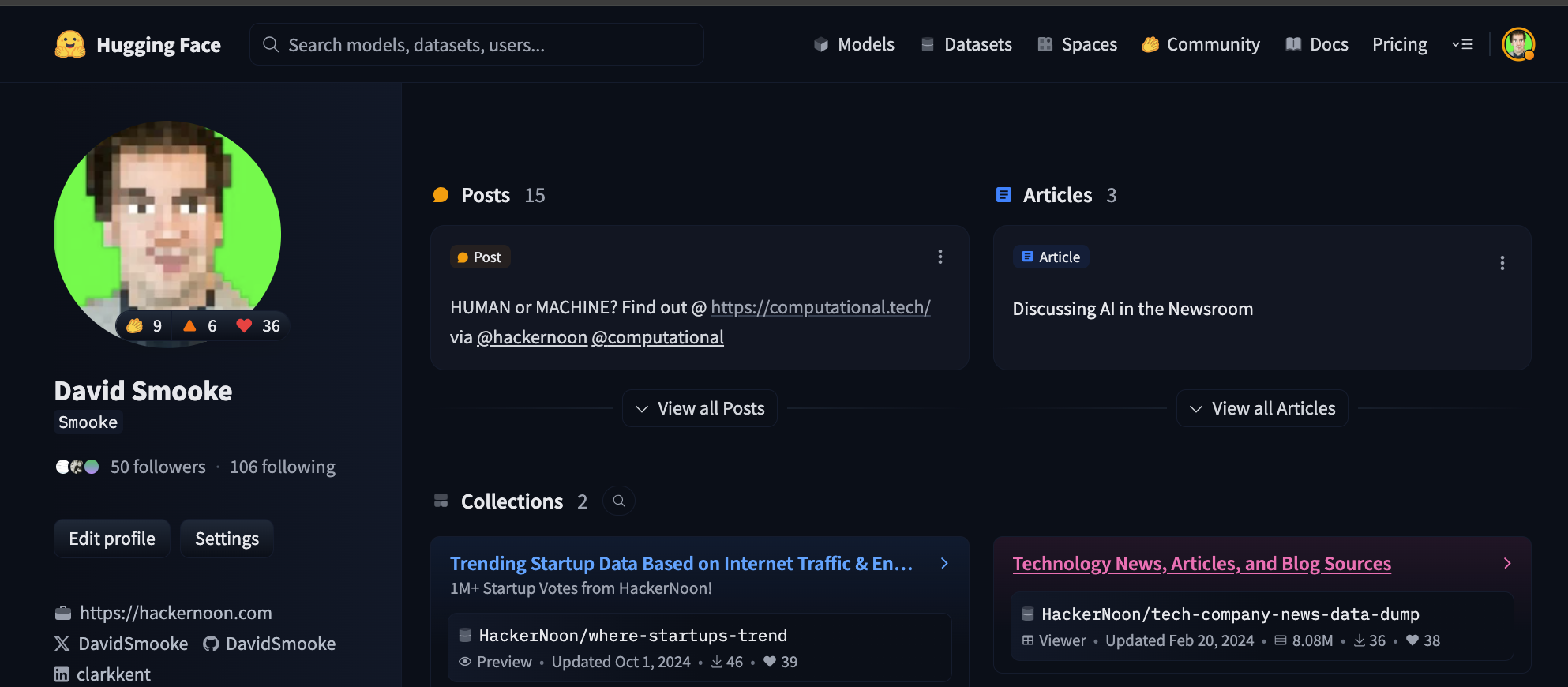1568x687 pixels.
Task: Click the blue Articles document icon
Action: (x=1003, y=195)
